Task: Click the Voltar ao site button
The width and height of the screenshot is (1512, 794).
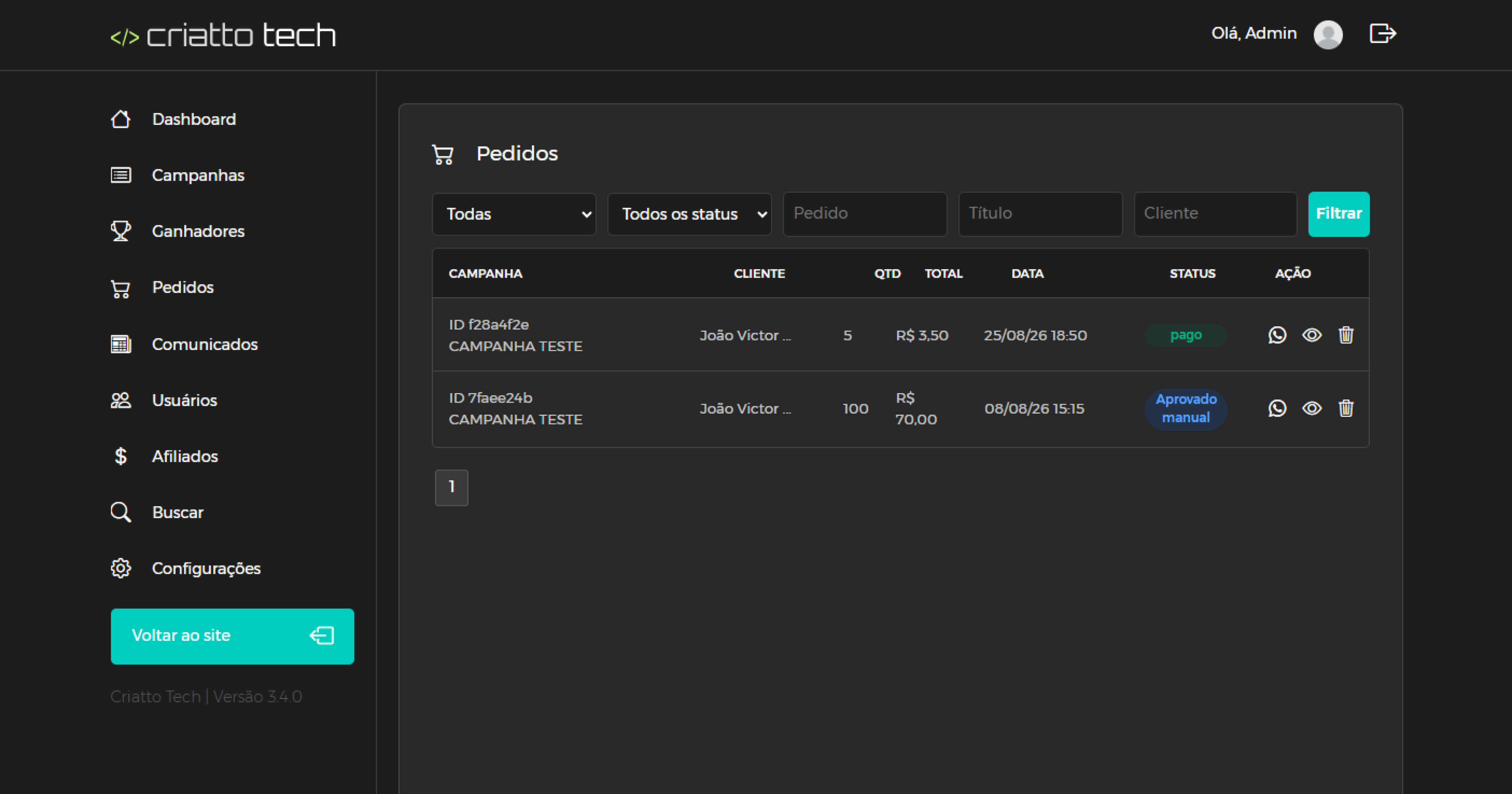Action: [232, 637]
